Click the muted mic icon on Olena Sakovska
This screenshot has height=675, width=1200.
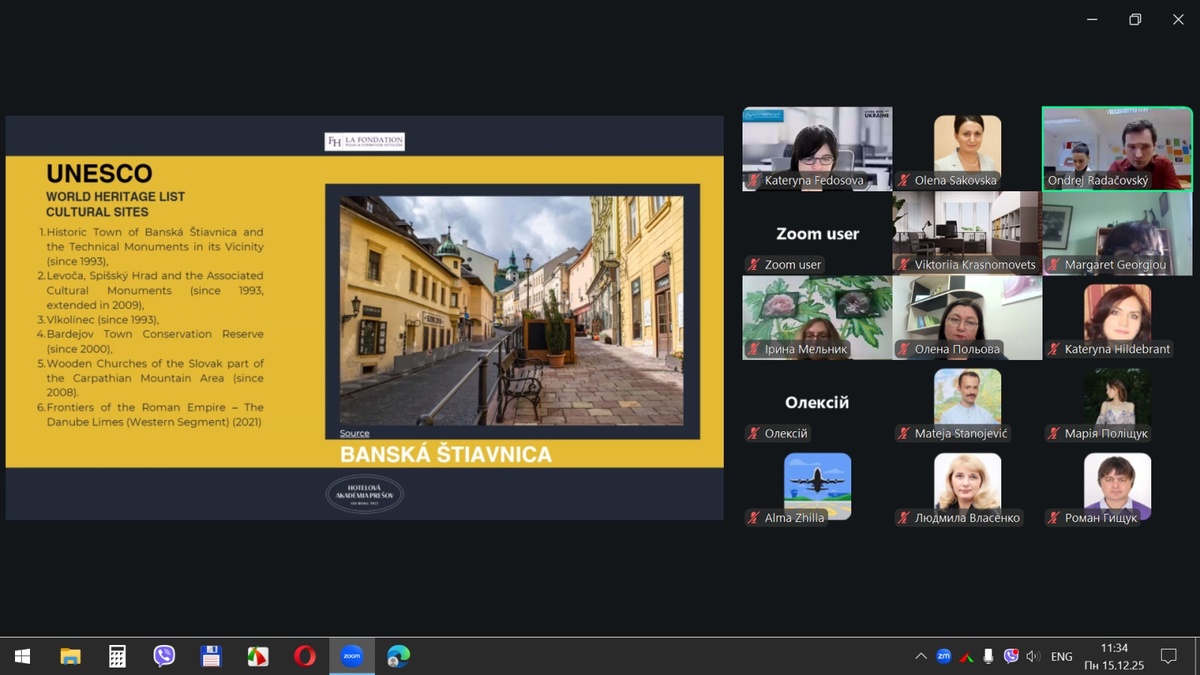point(904,181)
